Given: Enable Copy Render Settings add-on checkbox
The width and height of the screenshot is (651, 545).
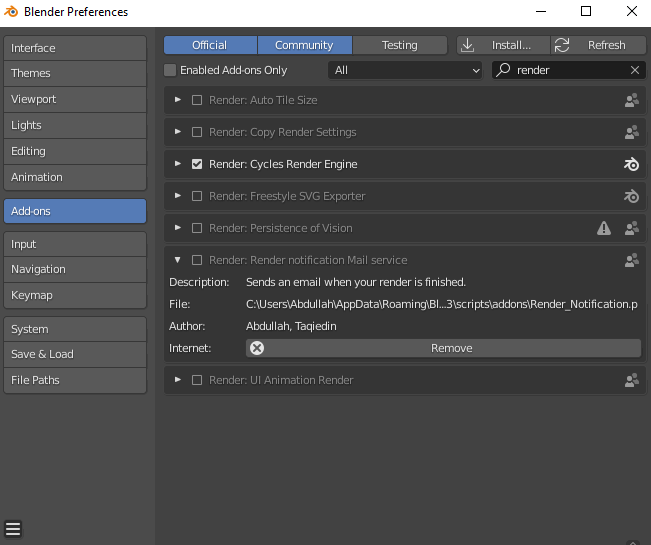Looking at the screenshot, I should 197,132.
